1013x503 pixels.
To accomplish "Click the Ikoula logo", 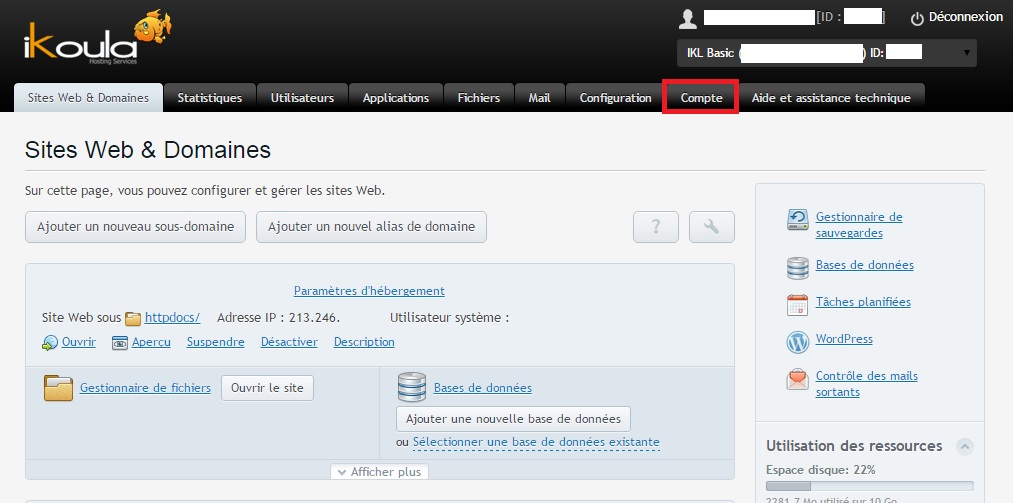I will point(95,40).
